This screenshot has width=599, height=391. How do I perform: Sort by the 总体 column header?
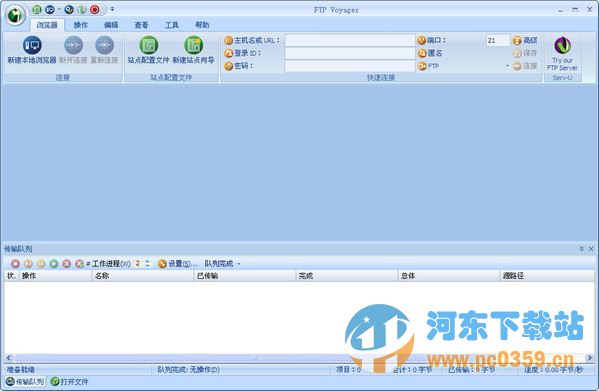click(449, 276)
